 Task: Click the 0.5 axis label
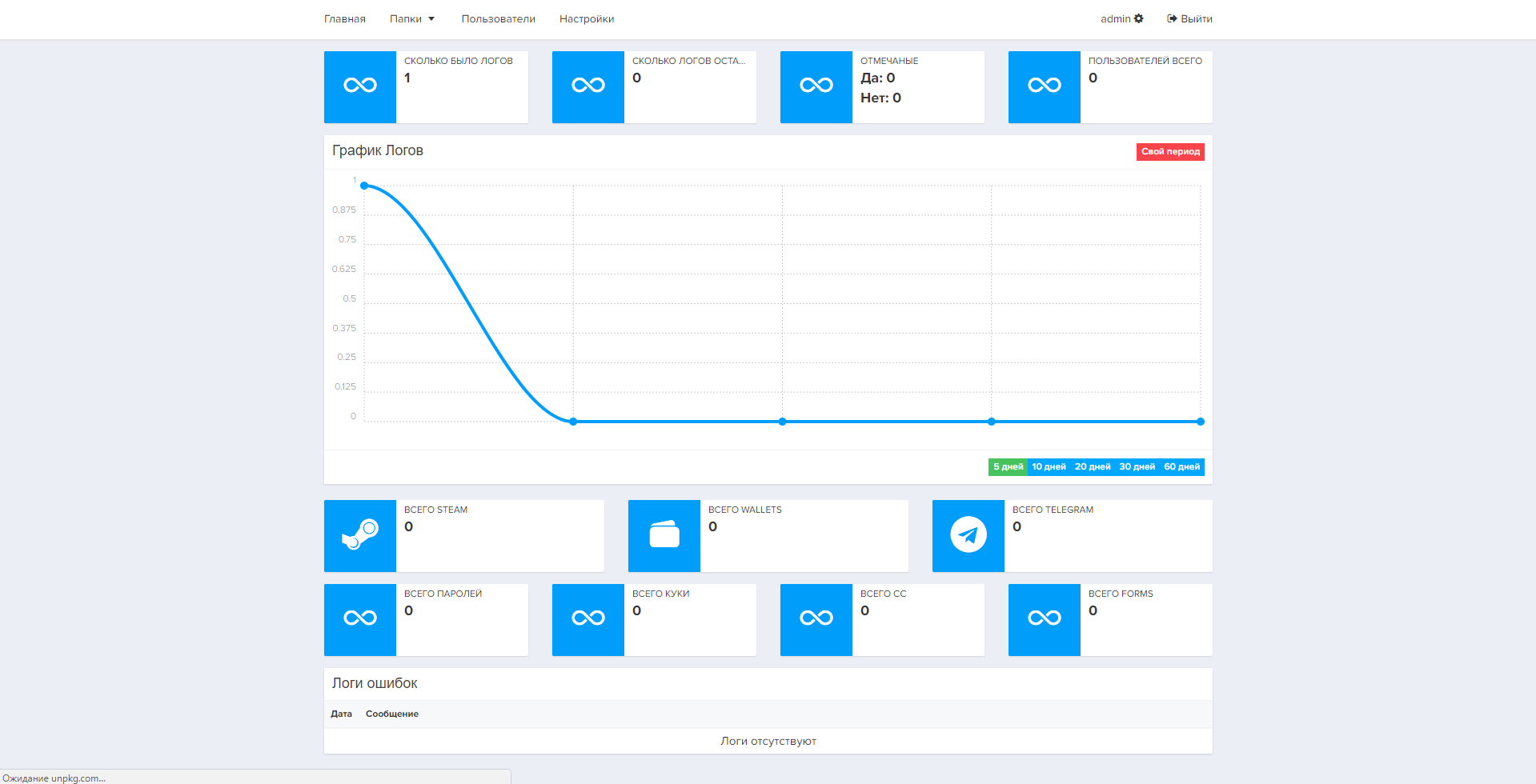click(349, 299)
